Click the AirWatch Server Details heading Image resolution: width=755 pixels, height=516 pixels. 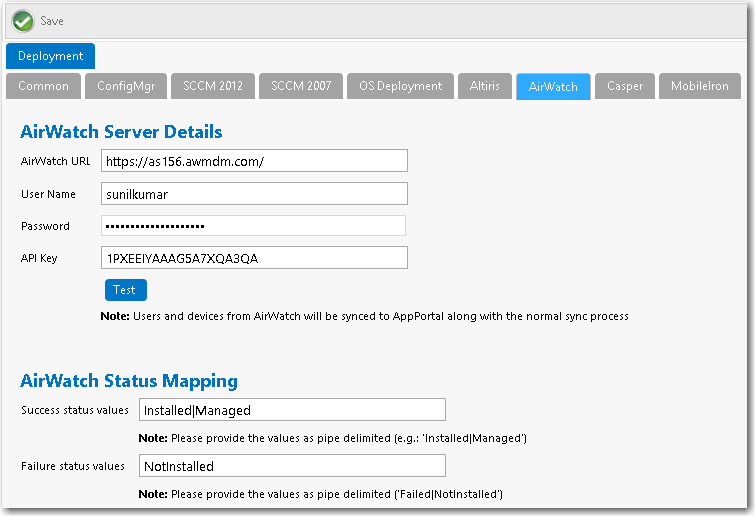pos(121,132)
